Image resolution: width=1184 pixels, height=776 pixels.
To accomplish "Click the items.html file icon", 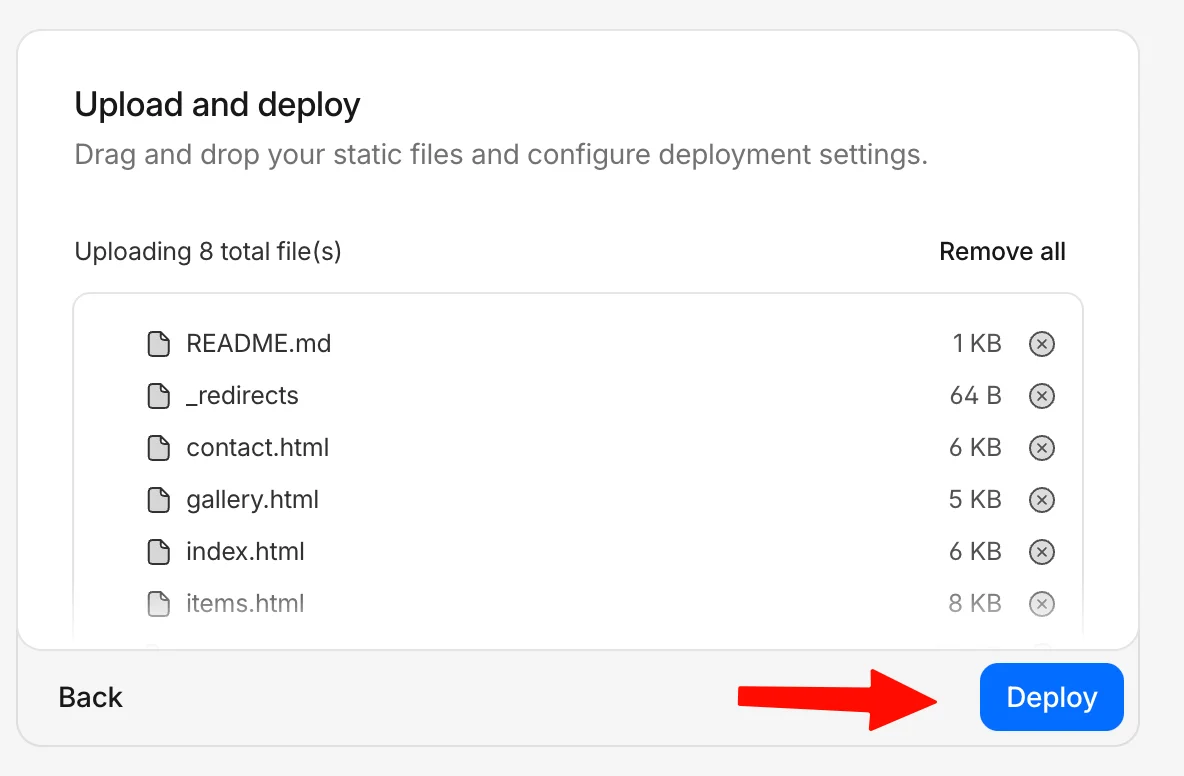I will click(x=159, y=603).
